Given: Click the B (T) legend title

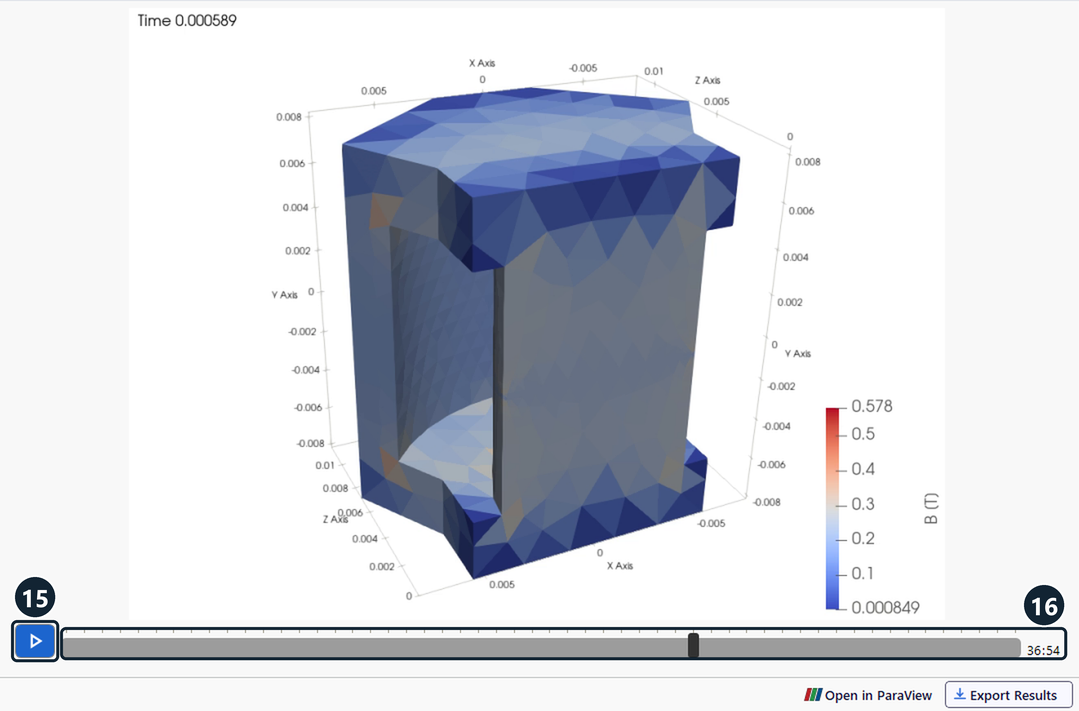Looking at the screenshot, I should [x=930, y=509].
